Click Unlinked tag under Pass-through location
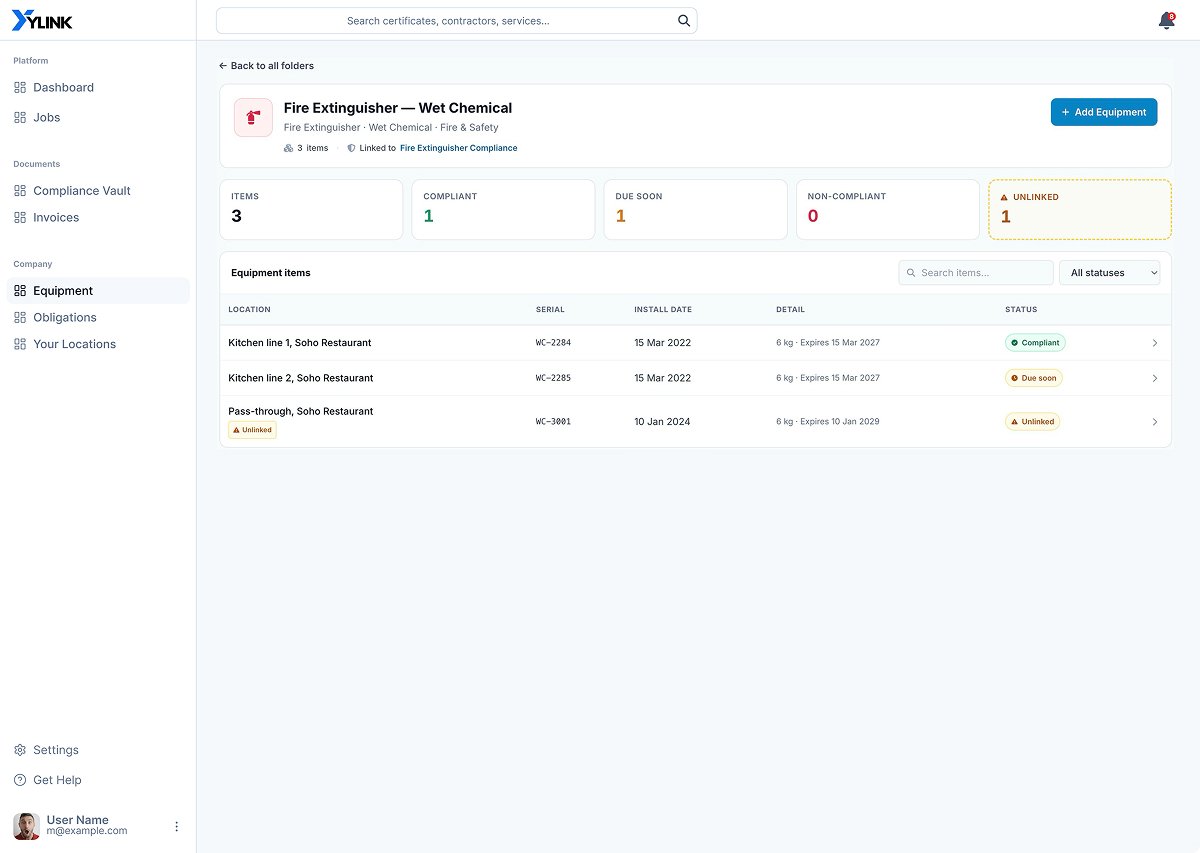Screen dimensions: 1200x853 point(252,430)
